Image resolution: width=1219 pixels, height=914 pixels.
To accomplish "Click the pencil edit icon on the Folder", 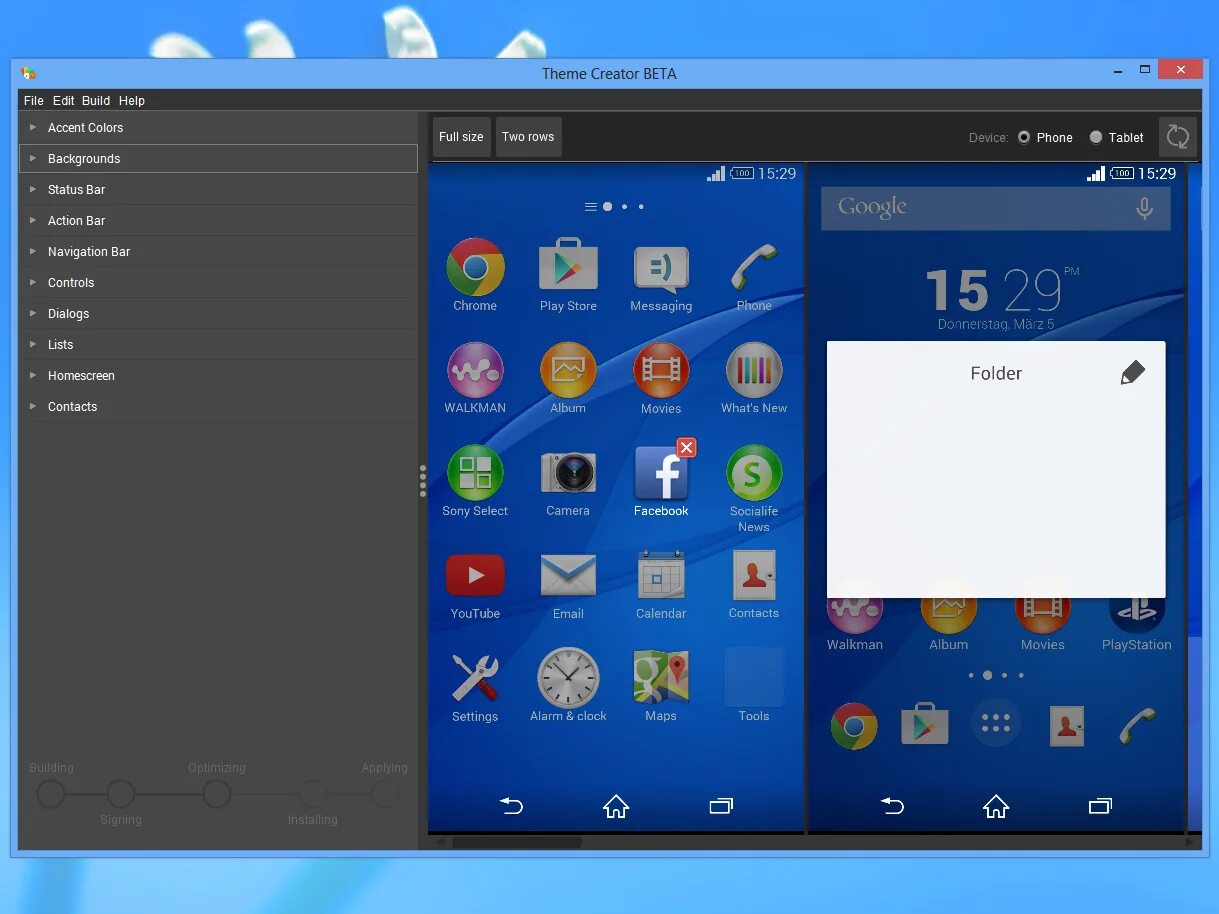I will click(x=1132, y=372).
